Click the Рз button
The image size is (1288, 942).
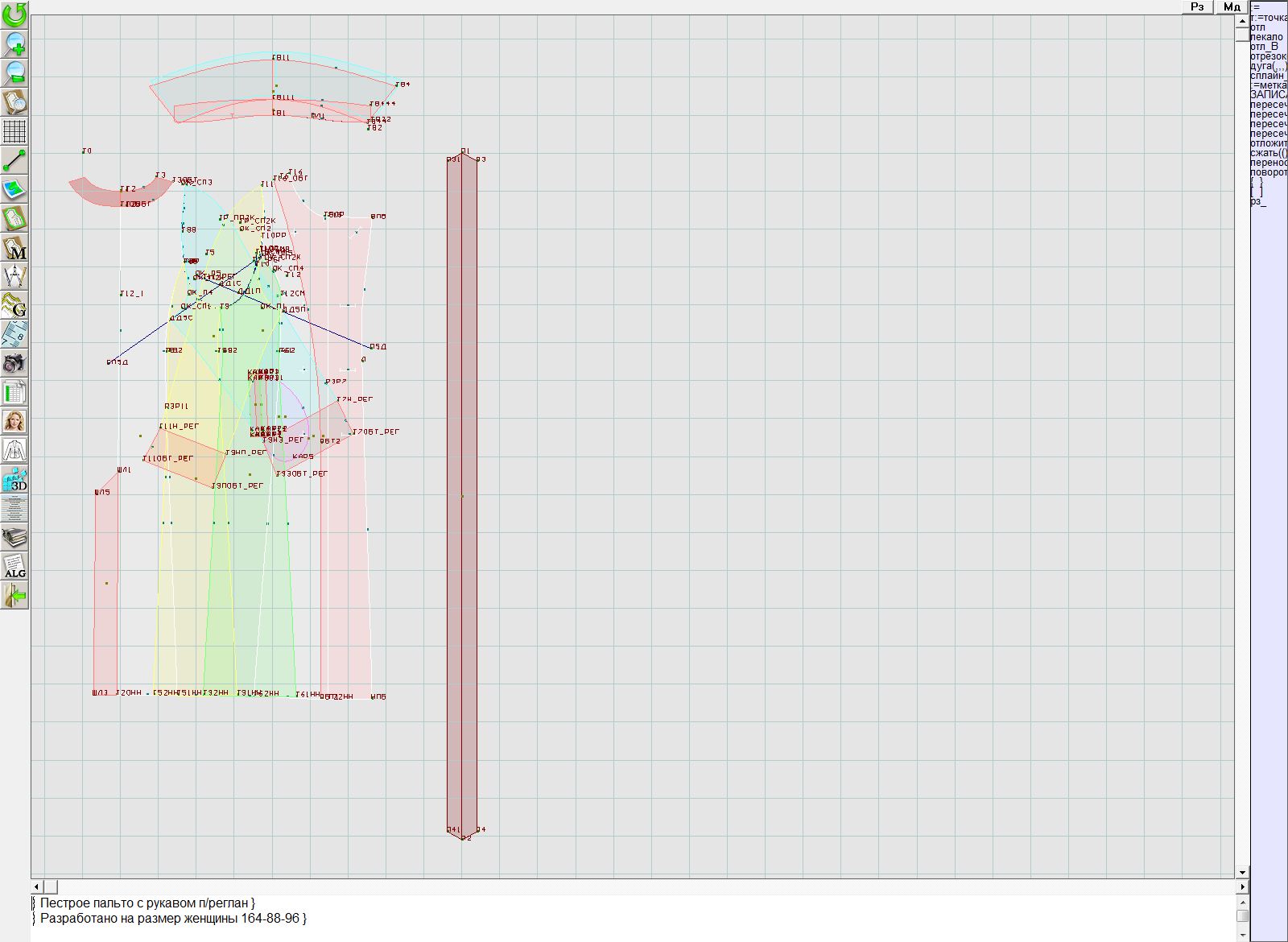[1198, 7]
